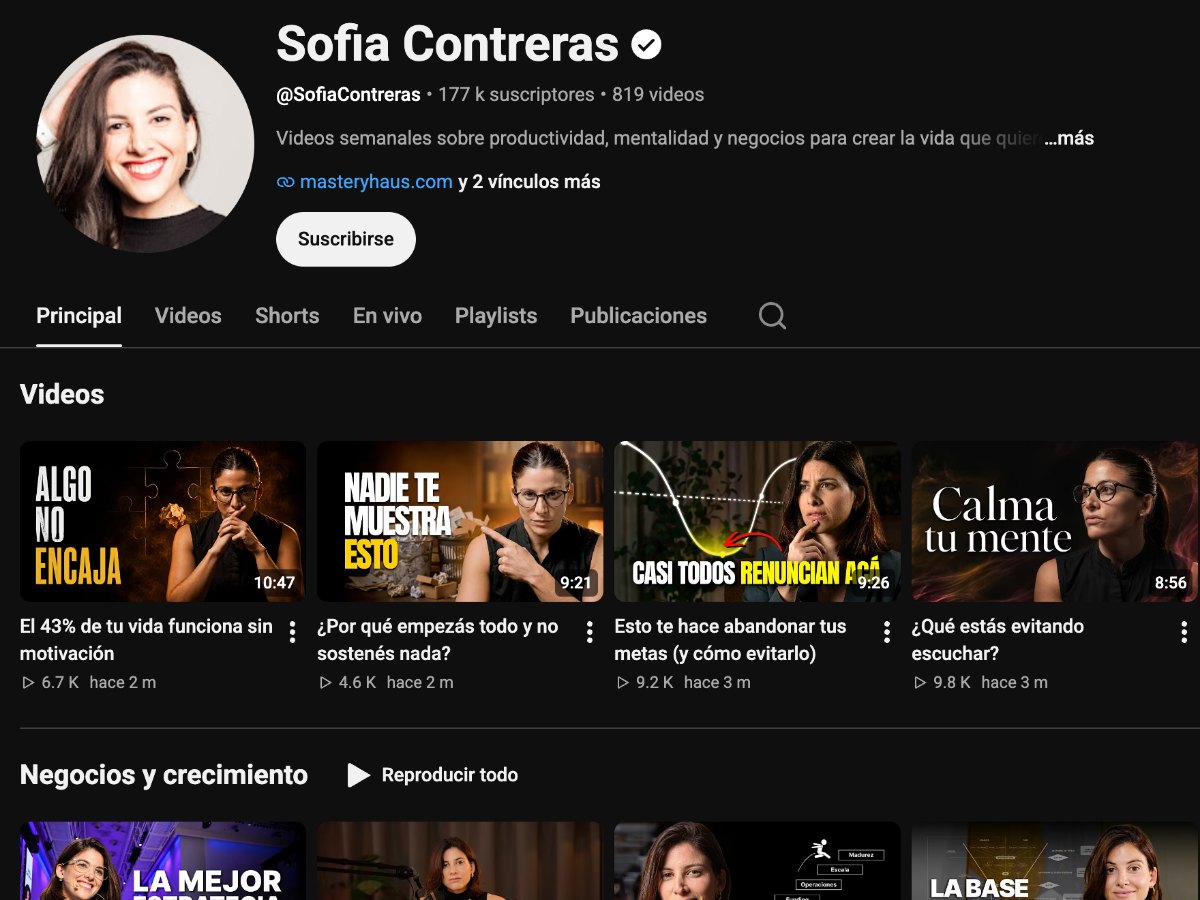
Task: Open the "La mejor" thumbnail in Negocios row
Action: point(163,861)
